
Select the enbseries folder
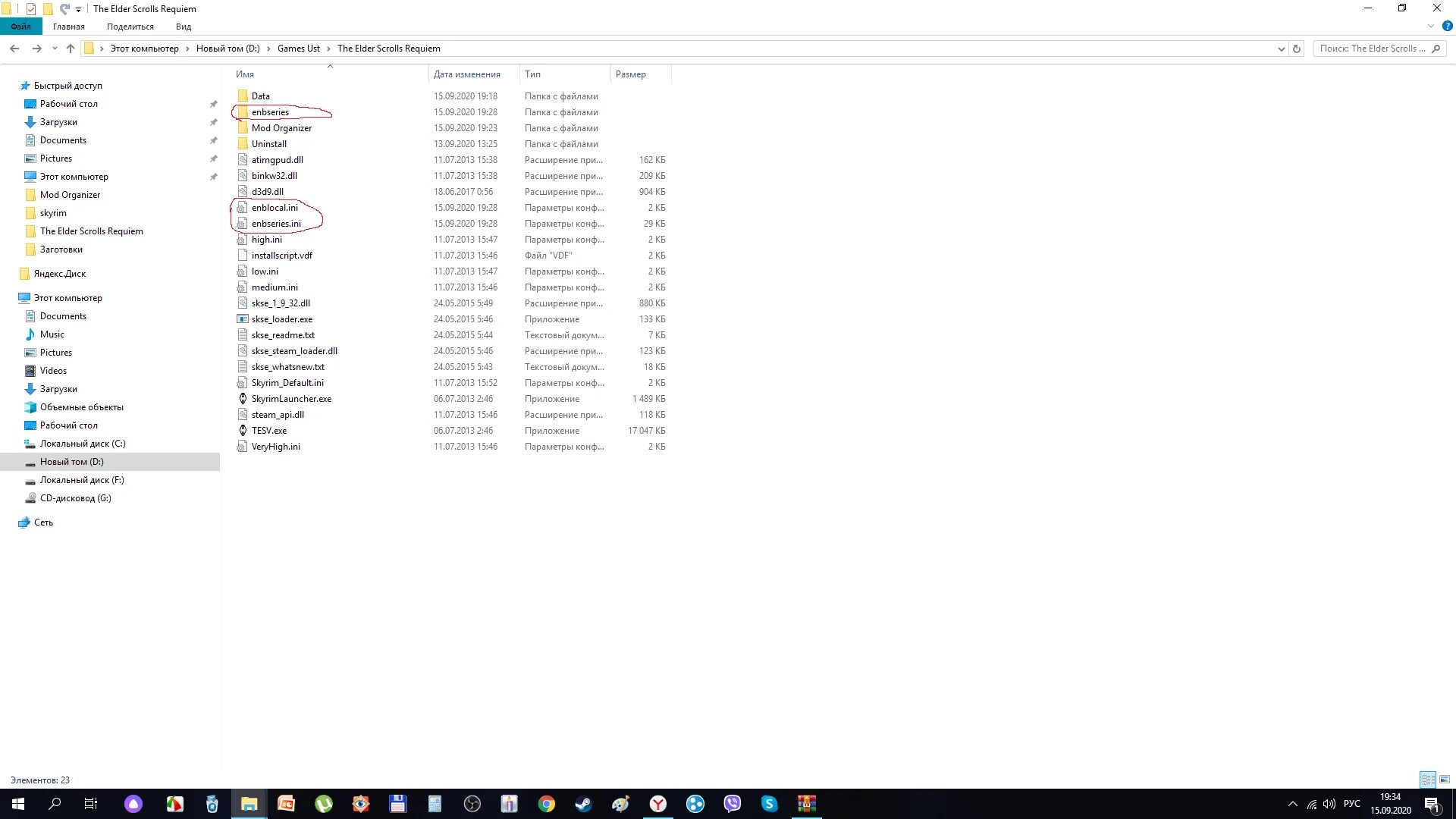[270, 112]
